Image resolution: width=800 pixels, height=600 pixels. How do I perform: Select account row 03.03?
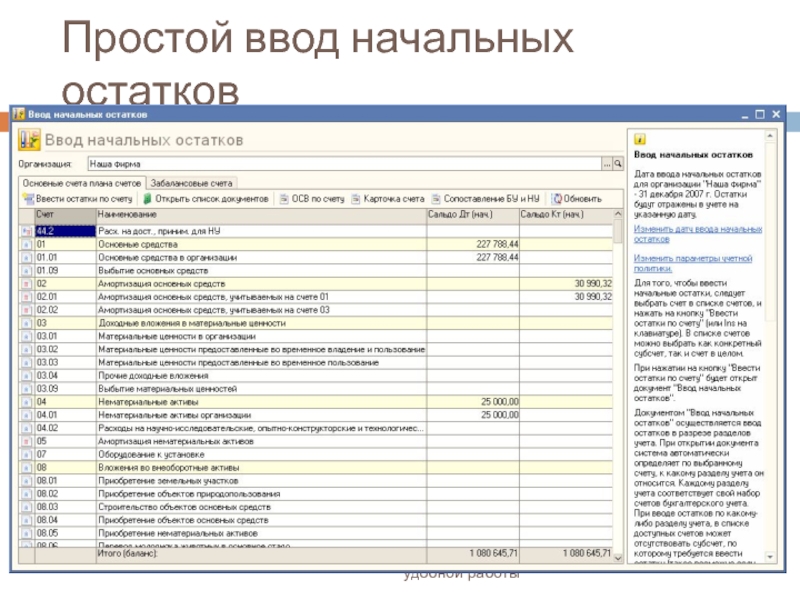[x=316, y=363]
